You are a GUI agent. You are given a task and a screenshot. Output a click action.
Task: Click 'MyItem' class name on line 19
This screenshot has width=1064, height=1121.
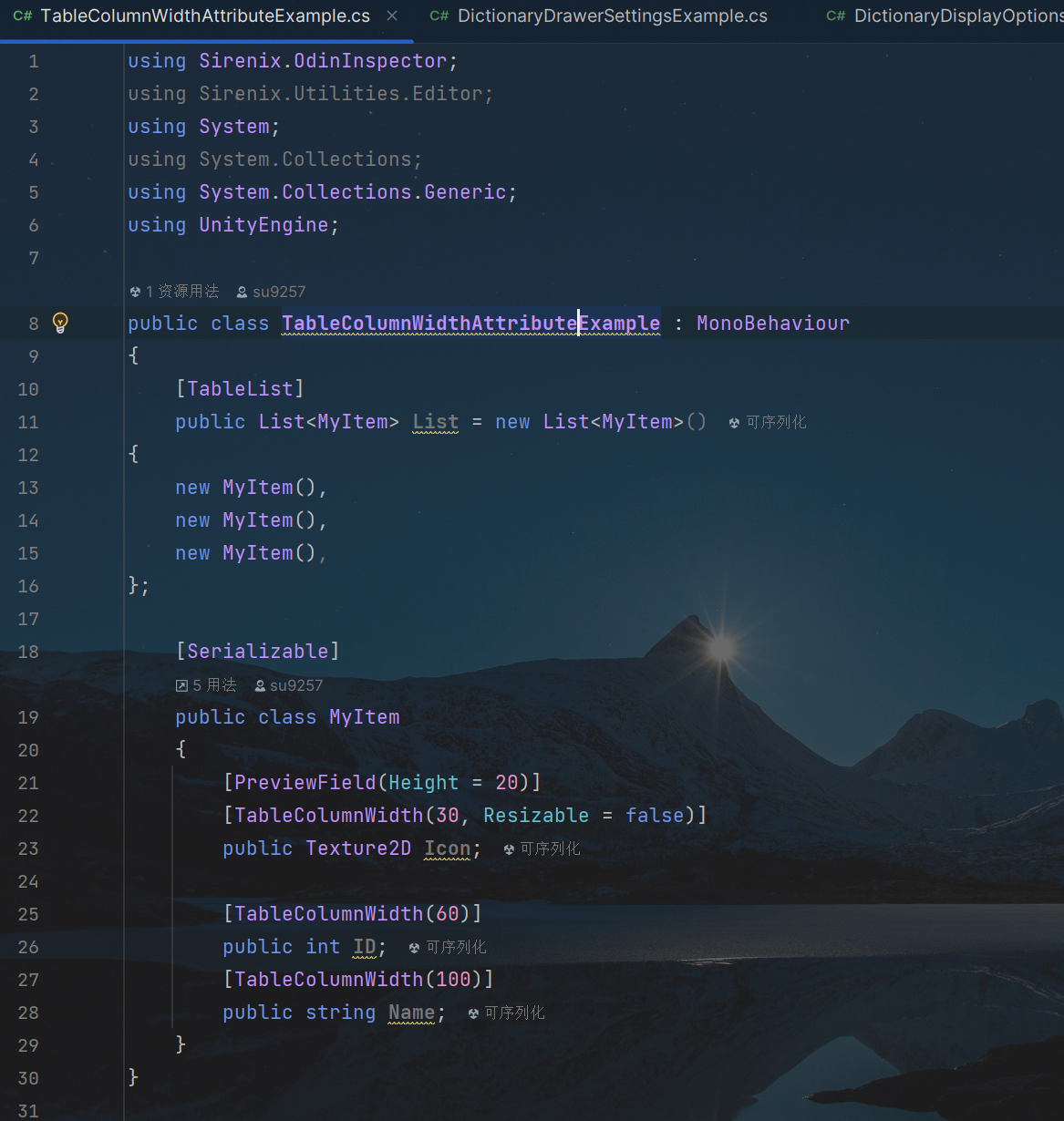[365, 717]
